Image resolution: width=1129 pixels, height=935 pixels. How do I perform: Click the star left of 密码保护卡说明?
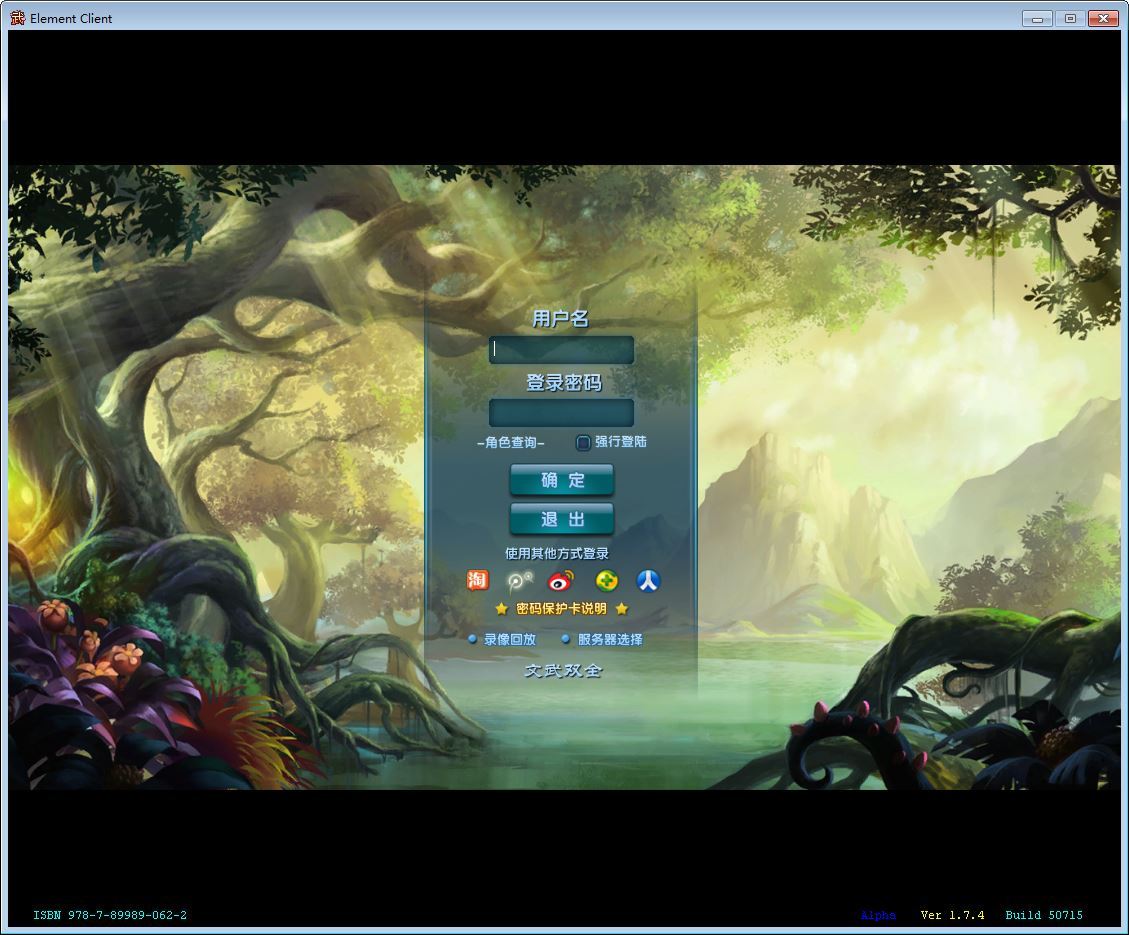pyautogui.click(x=501, y=609)
